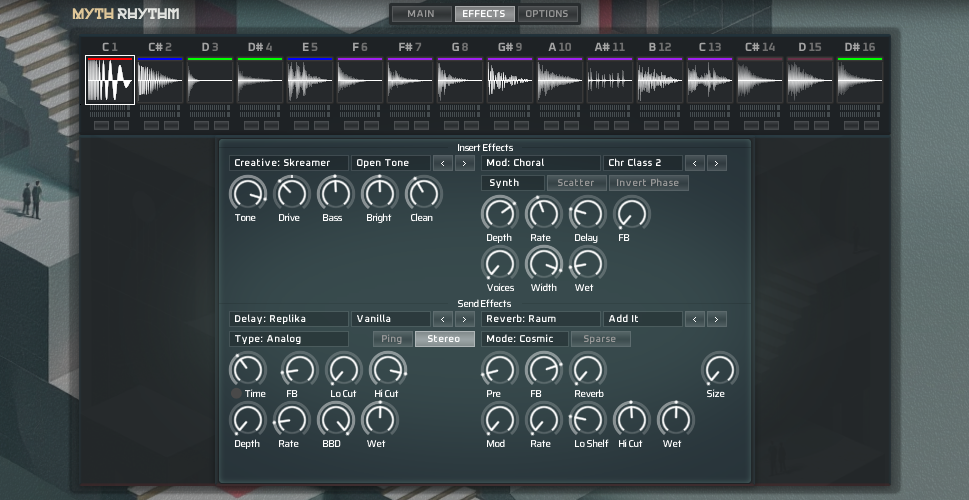Enable the delay Time sync indicator

point(236,394)
